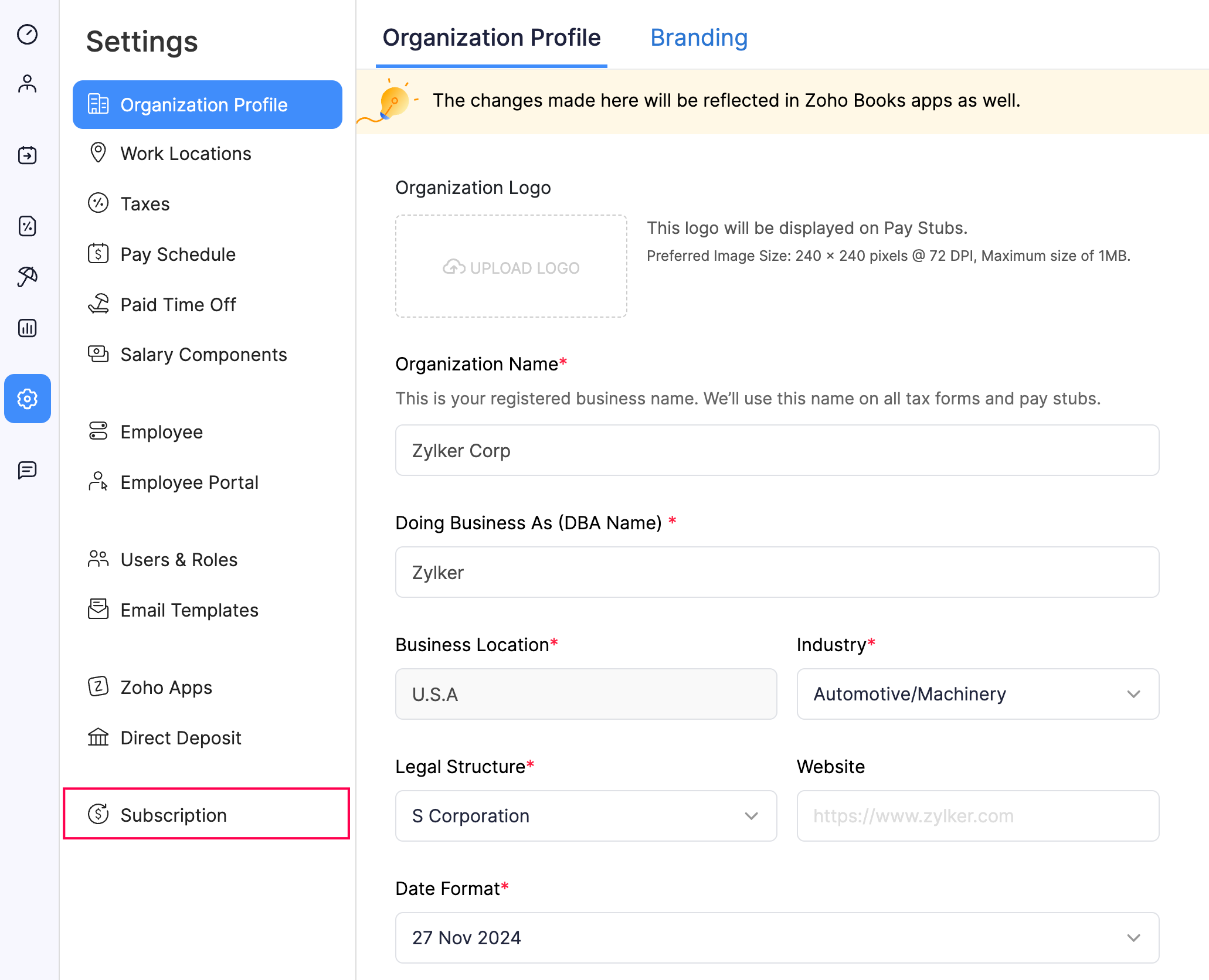The height and width of the screenshot is (980, 1209).
Task: Click the Upload Logo area
Action: [511, 267]
